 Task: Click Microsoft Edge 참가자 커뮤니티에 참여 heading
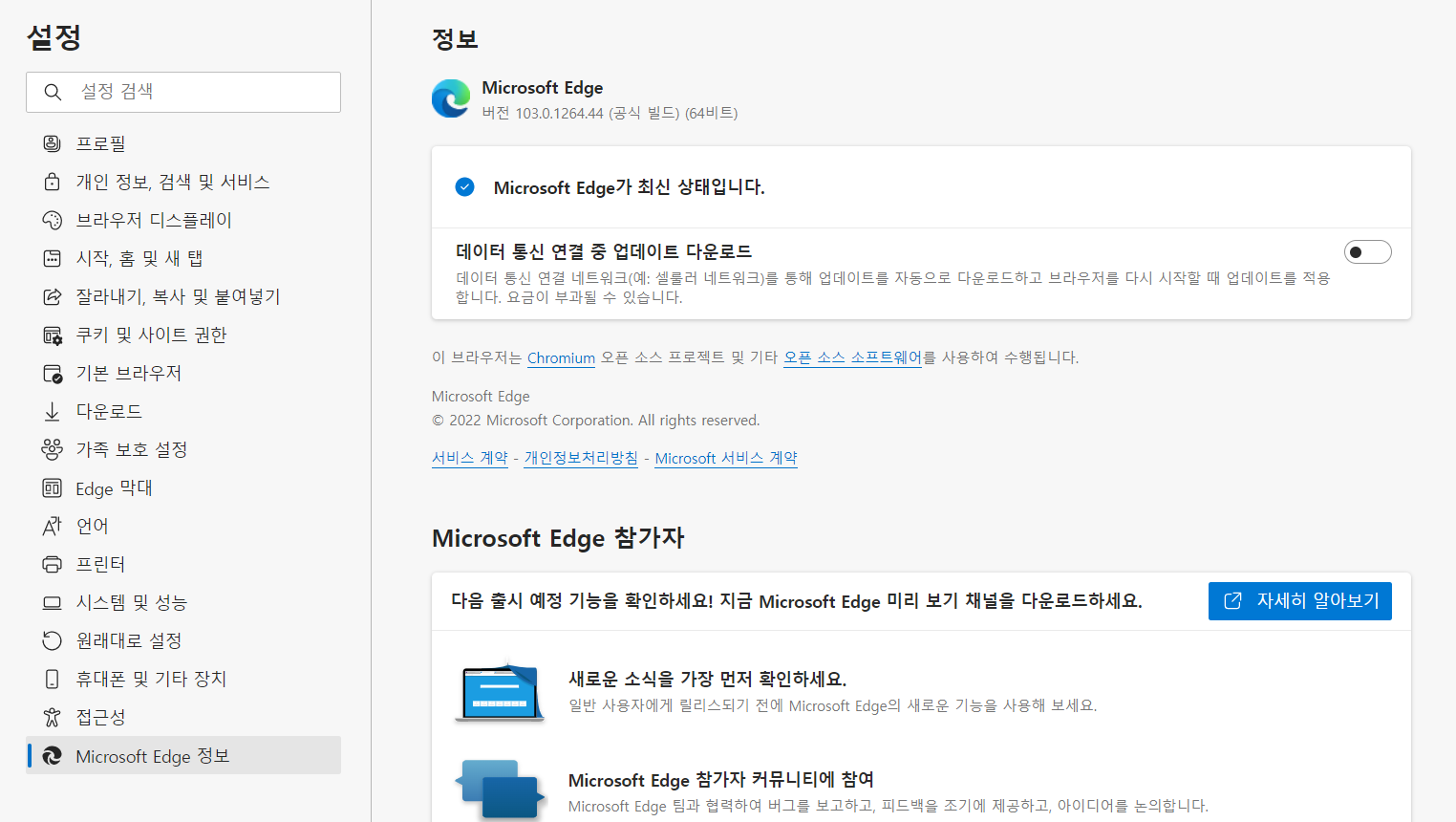721,779
